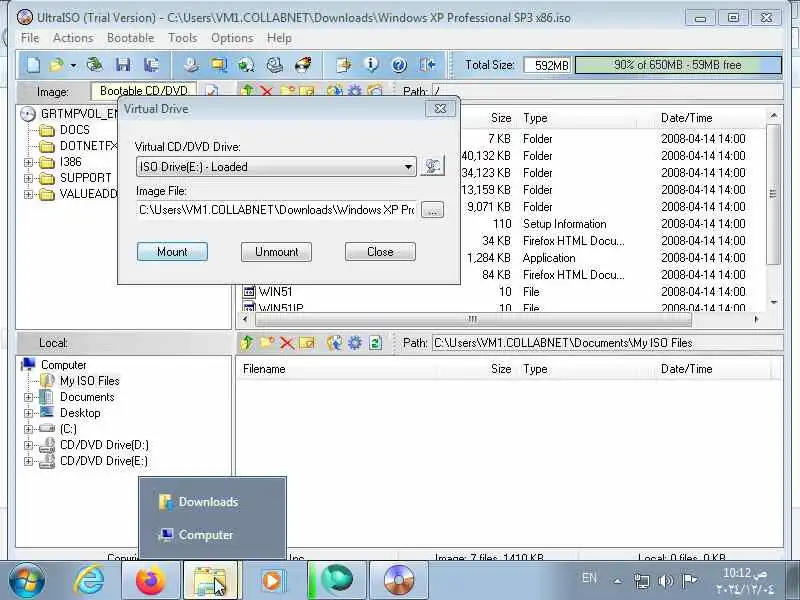Click the Local Path field
Screen dimensions: 800x600
tap(607, 343)
